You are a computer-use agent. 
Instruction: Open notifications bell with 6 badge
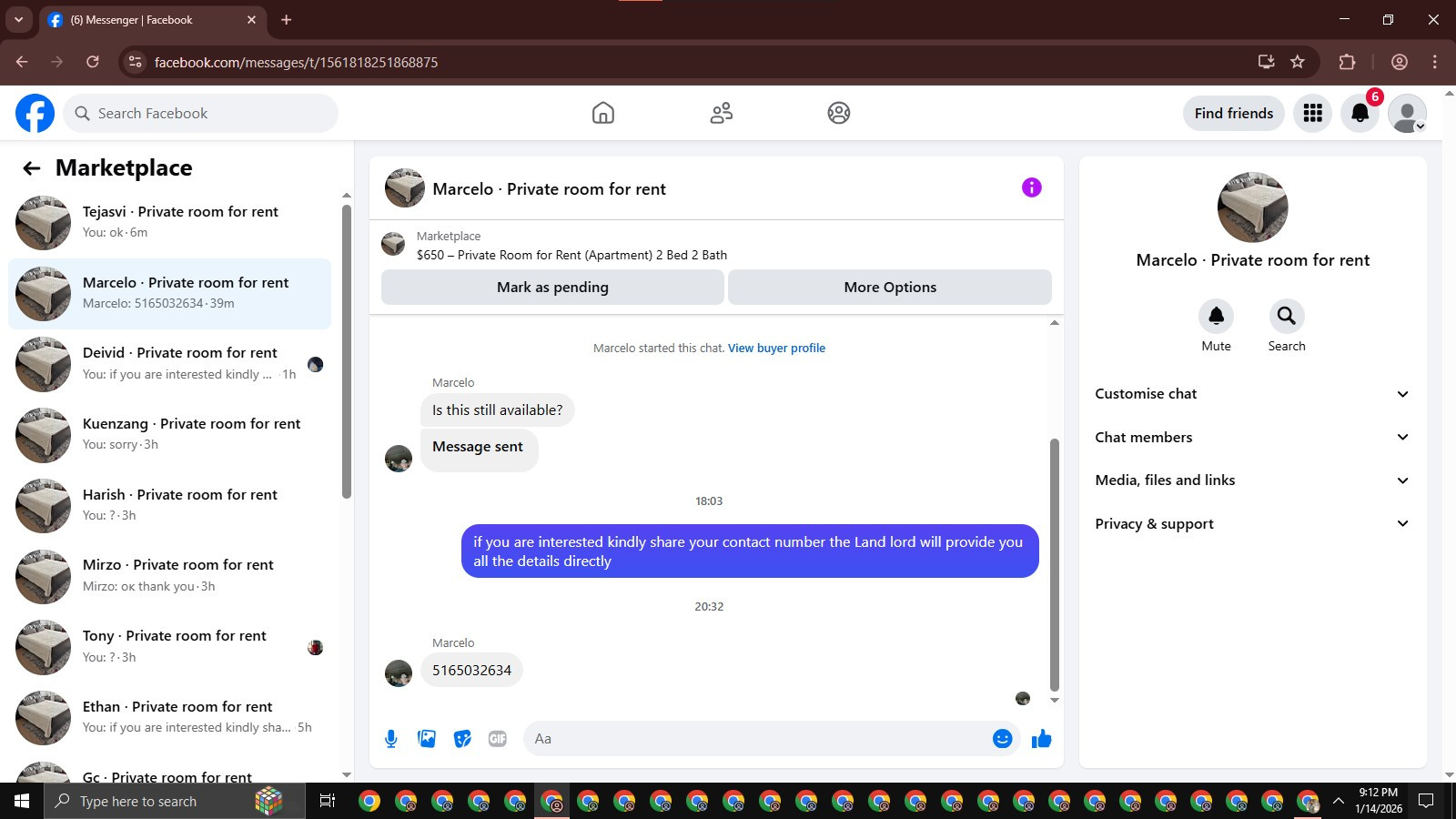point(1360,113)
